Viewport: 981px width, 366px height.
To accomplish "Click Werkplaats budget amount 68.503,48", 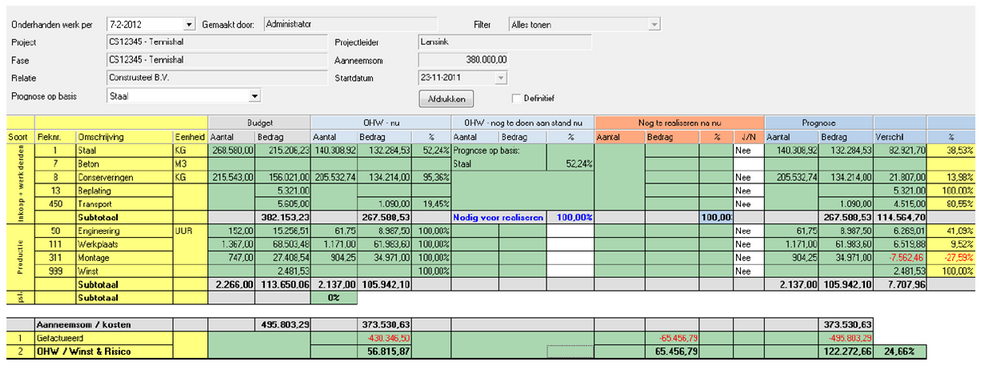I will [282, 244].
